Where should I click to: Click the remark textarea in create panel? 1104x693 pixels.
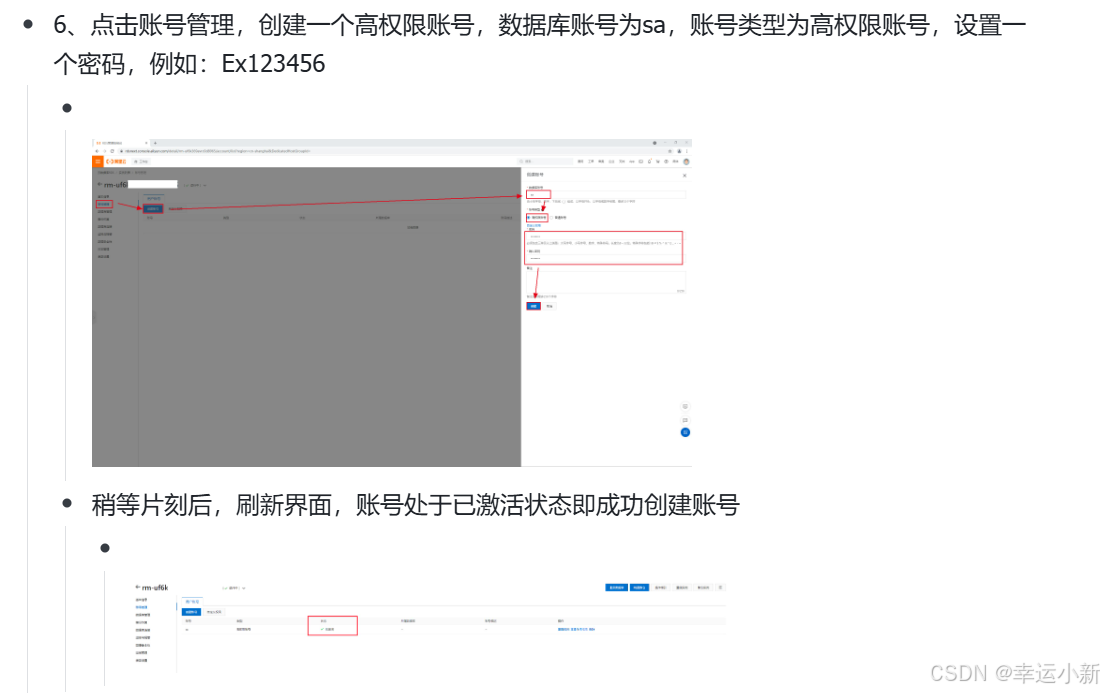pyautogui.click(x=606, y=282)
